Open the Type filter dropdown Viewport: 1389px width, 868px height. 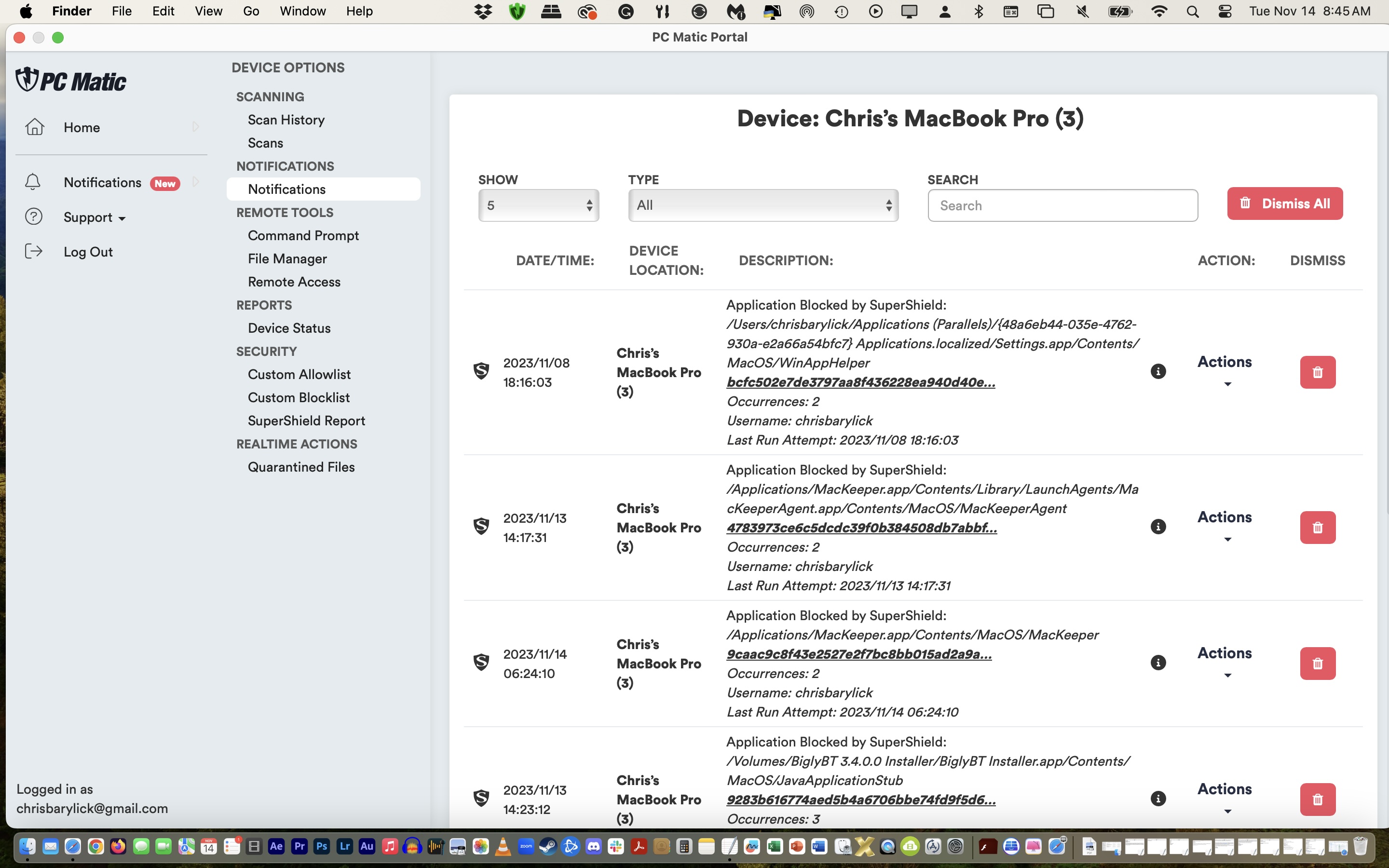click(x=762, y=205)
